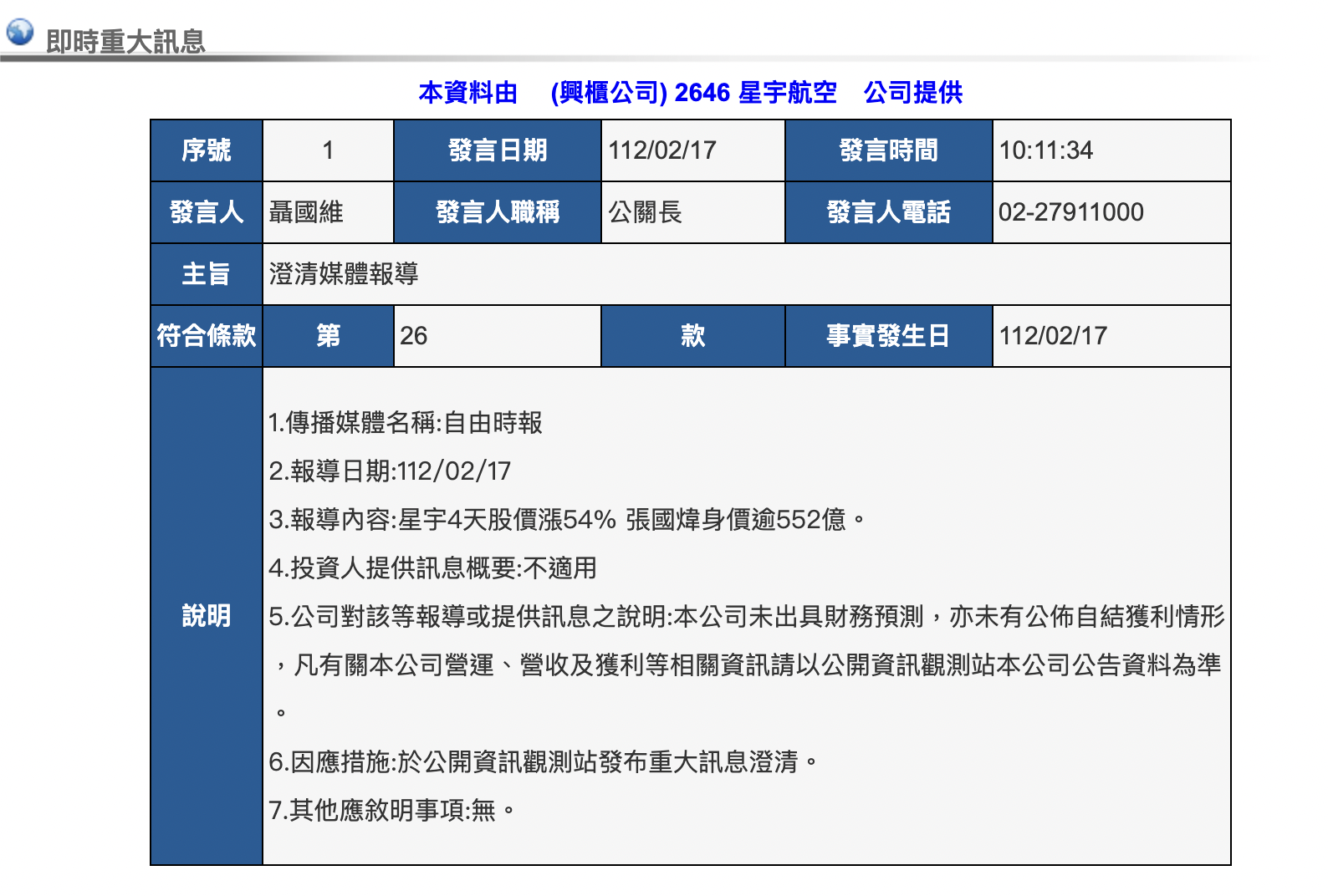Select the 即時重大訊息 page heading
The height and width of the screenshot is (896, 1328).
[125, 41]
